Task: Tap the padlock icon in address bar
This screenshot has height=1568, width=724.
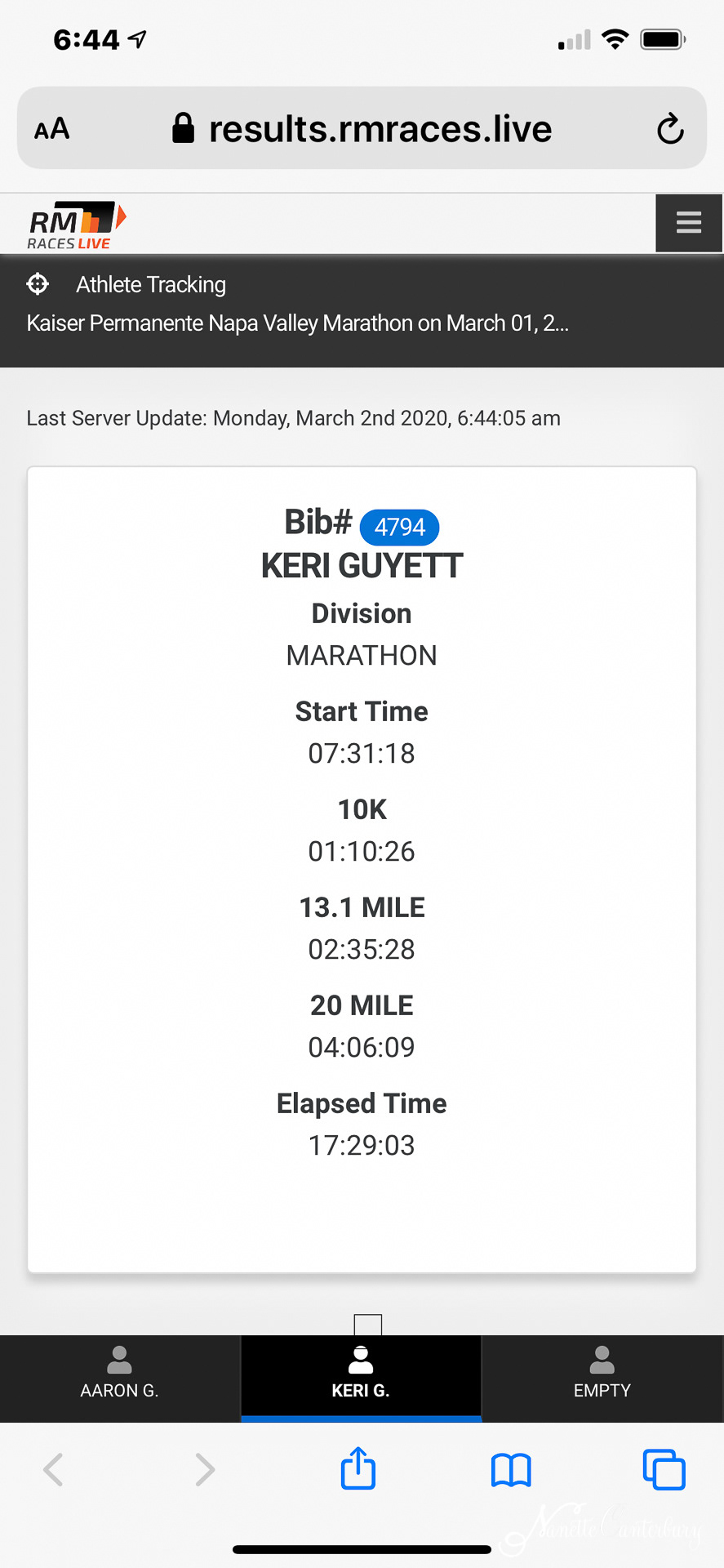Action: coord(184,128)
